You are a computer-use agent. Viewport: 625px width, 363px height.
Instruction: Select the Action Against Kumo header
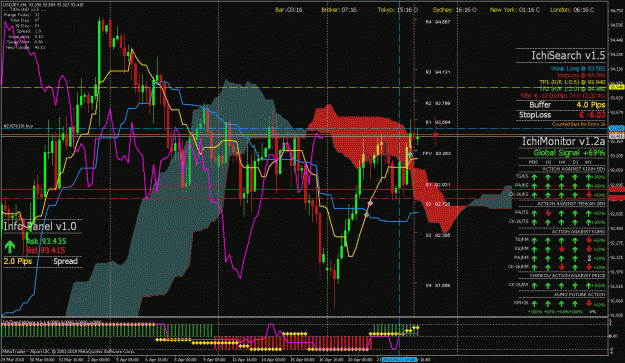[x=578, y=232]
